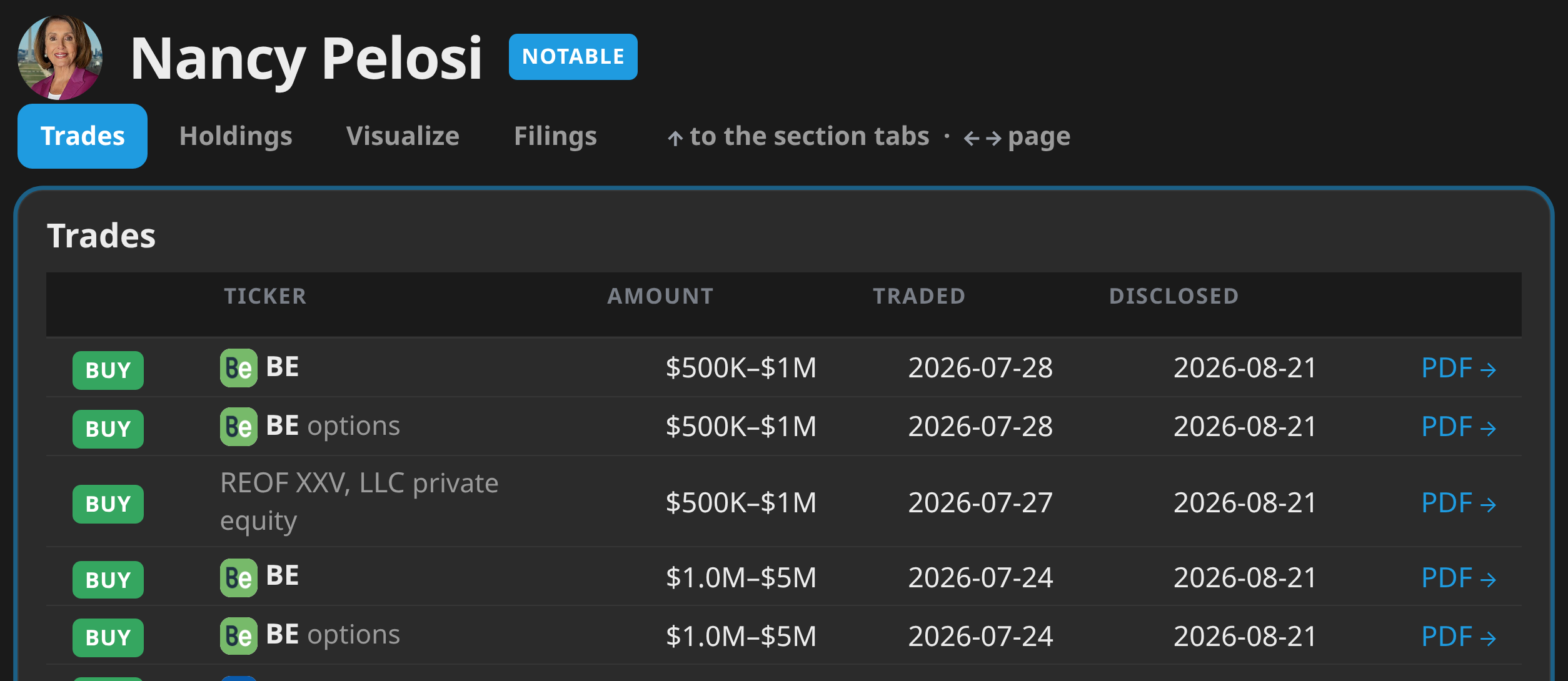Viewport: 1568px width, 681px height.
Task: Click the $1.0M–$5M amount for BE options
Action: tap(741, 637)
